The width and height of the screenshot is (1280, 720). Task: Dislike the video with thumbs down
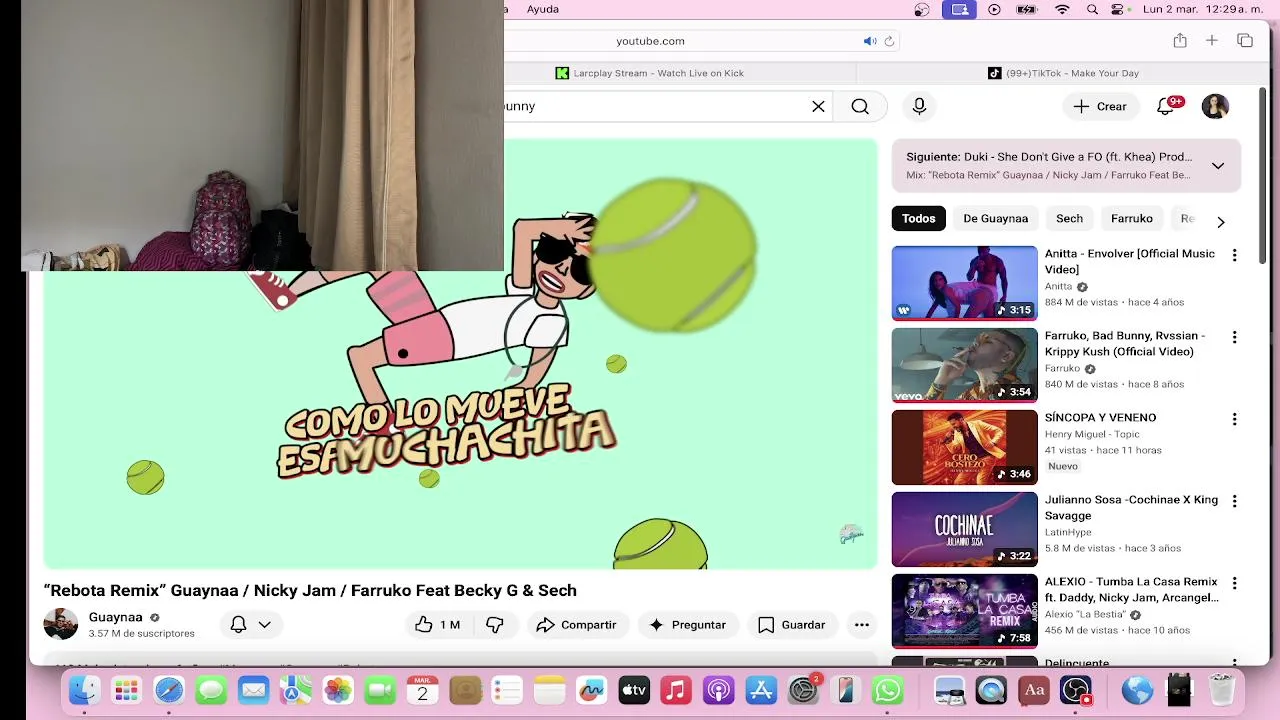pyautogui.click(x=494, y=625)
